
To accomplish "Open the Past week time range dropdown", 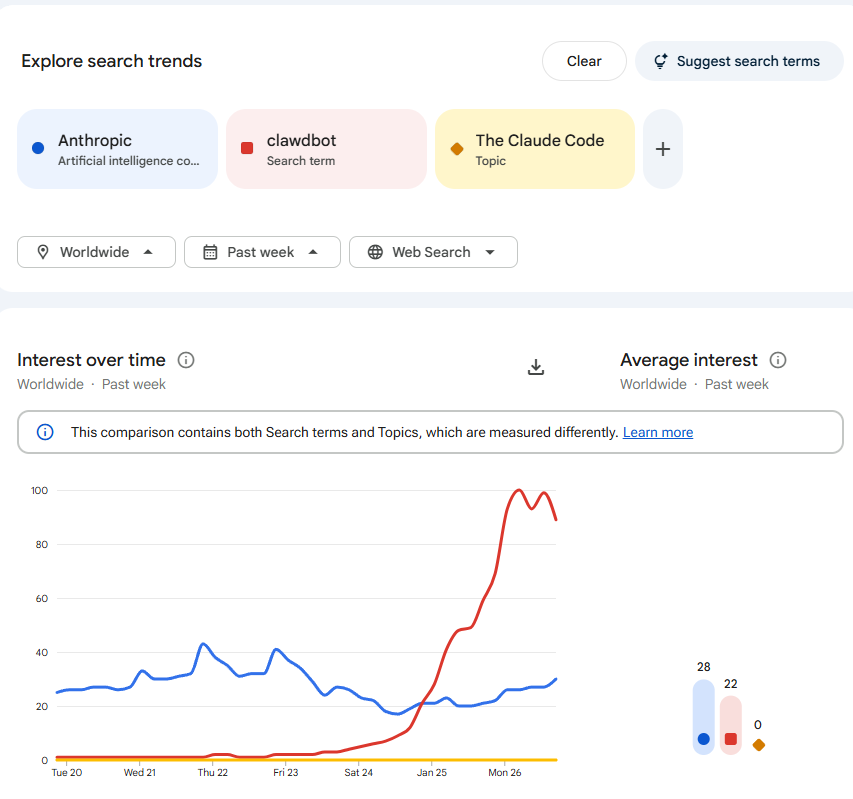I will tap(262, 252).
